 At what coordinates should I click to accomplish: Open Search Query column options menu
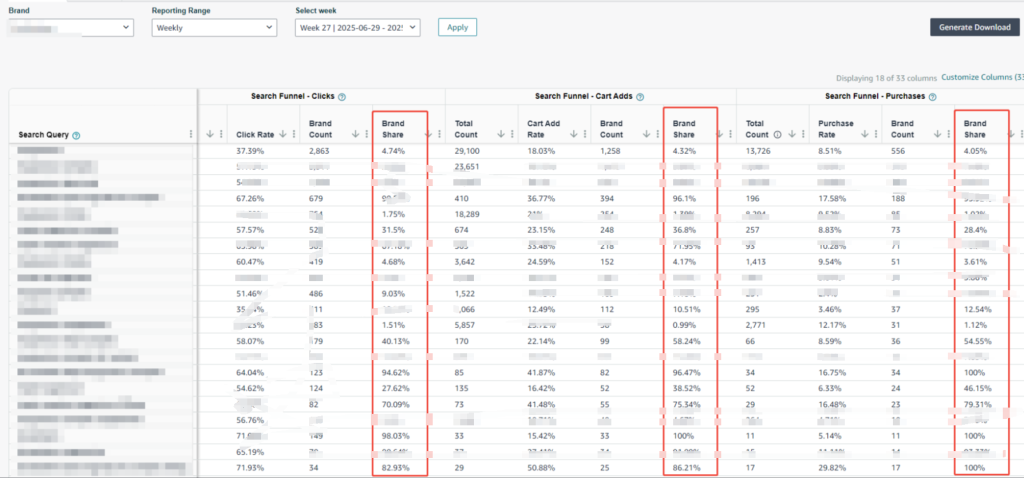(x=191, y=134)
